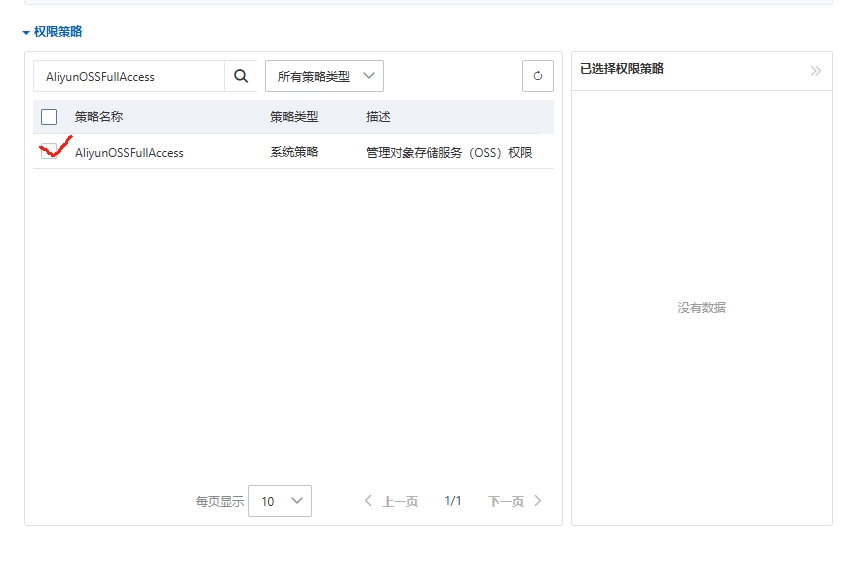Viewport: 852px width, 562px height.
Task: Select the AliyunOSSFullAccess policy name
Action: [129, 153]
